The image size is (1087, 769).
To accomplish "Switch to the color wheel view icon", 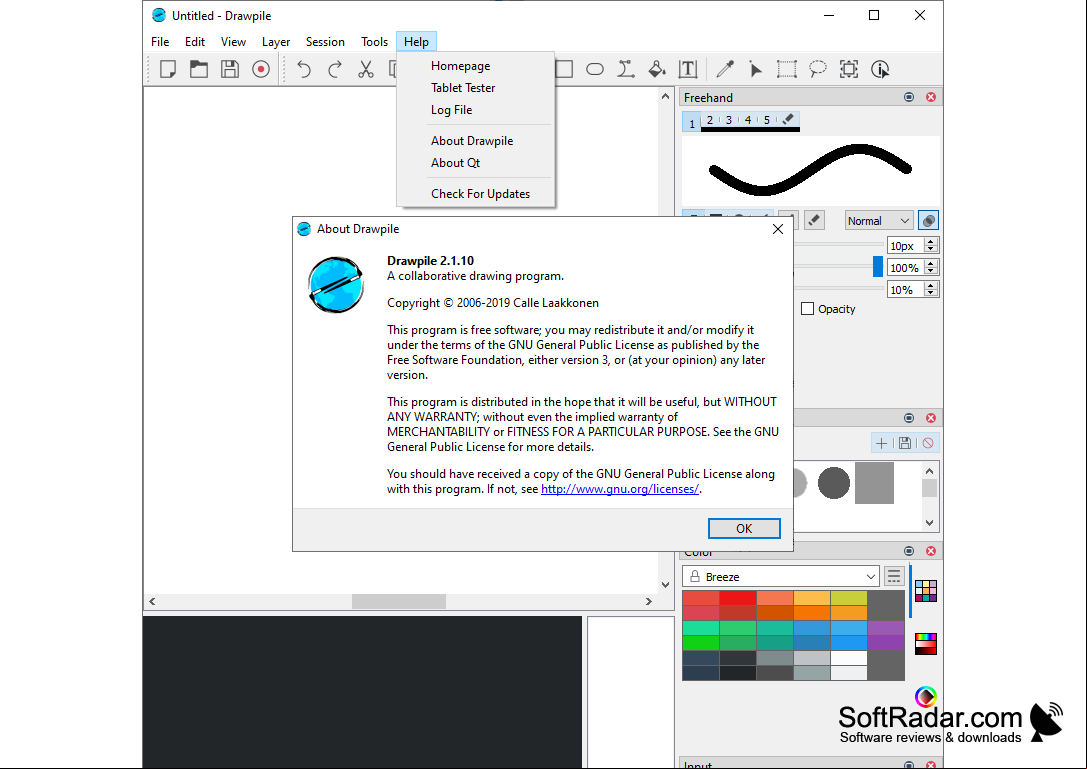I will point(925,696).
